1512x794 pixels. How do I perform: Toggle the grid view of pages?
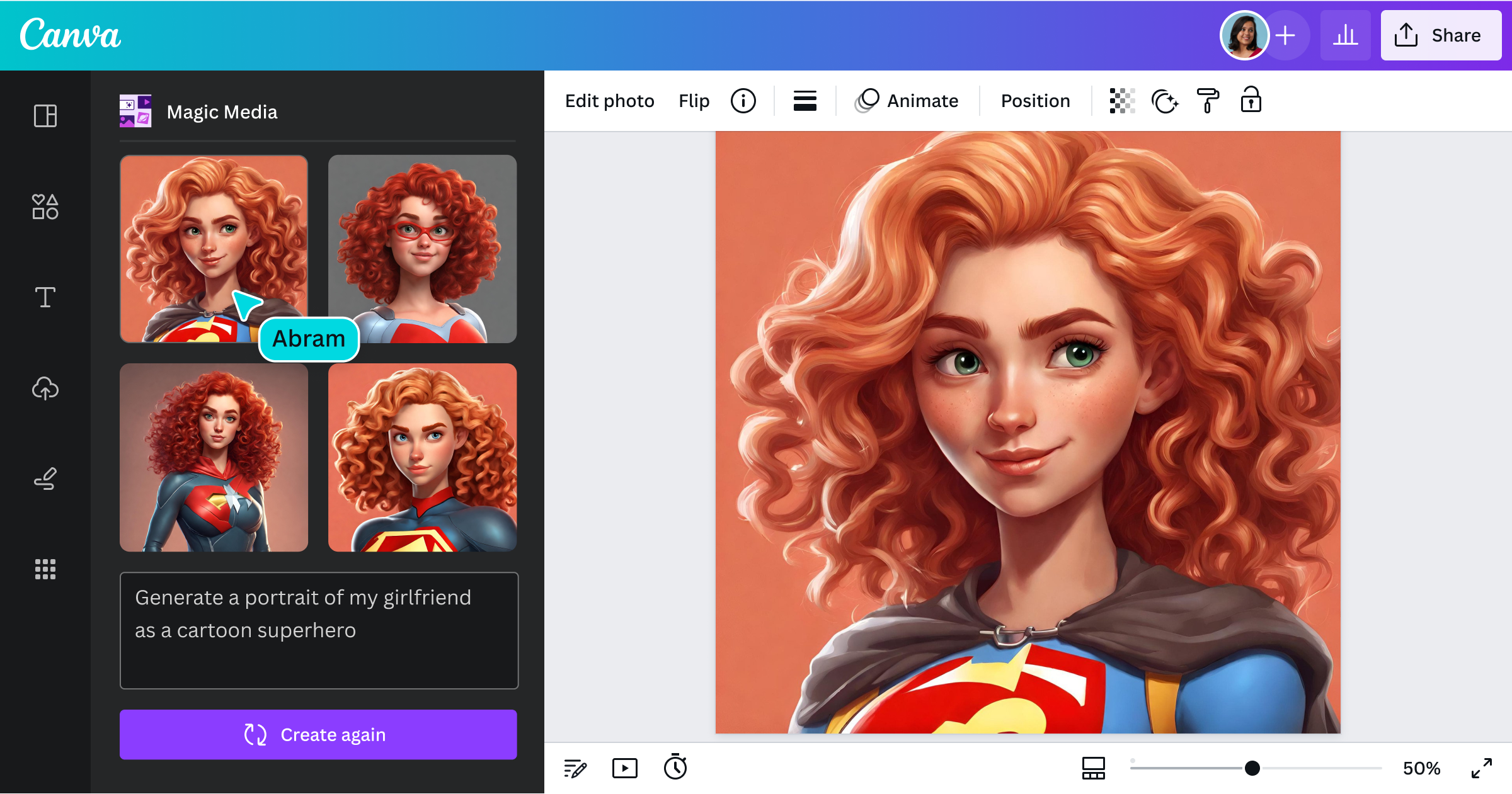coord(1093,768)
